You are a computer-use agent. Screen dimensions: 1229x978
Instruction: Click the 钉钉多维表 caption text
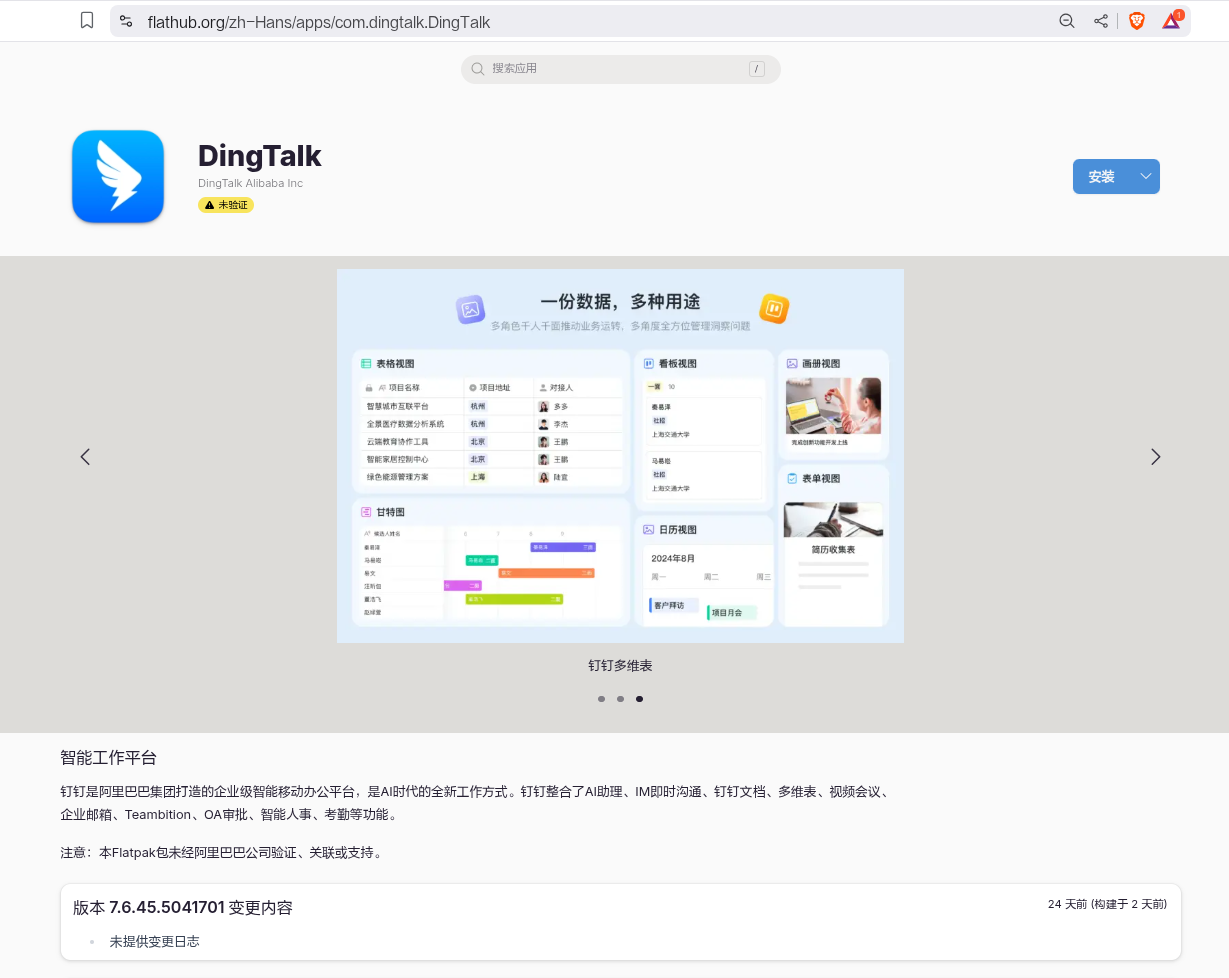click(620, 665)
